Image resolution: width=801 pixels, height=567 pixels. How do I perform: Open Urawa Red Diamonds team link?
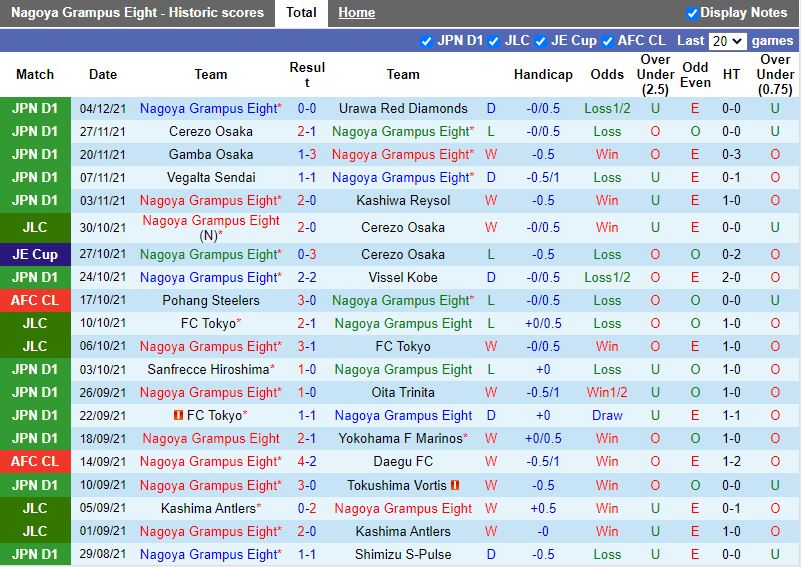(x=403, y=108)
